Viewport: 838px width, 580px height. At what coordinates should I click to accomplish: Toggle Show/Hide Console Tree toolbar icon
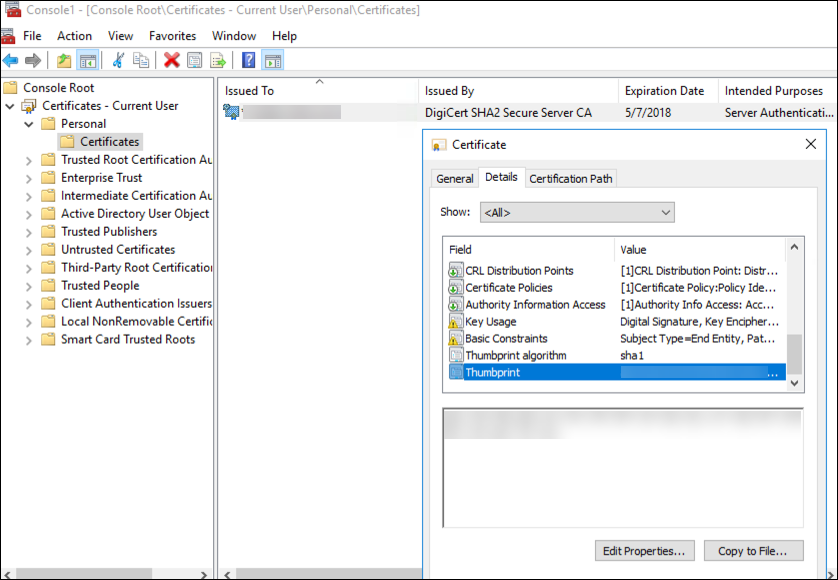click(87, 60)
